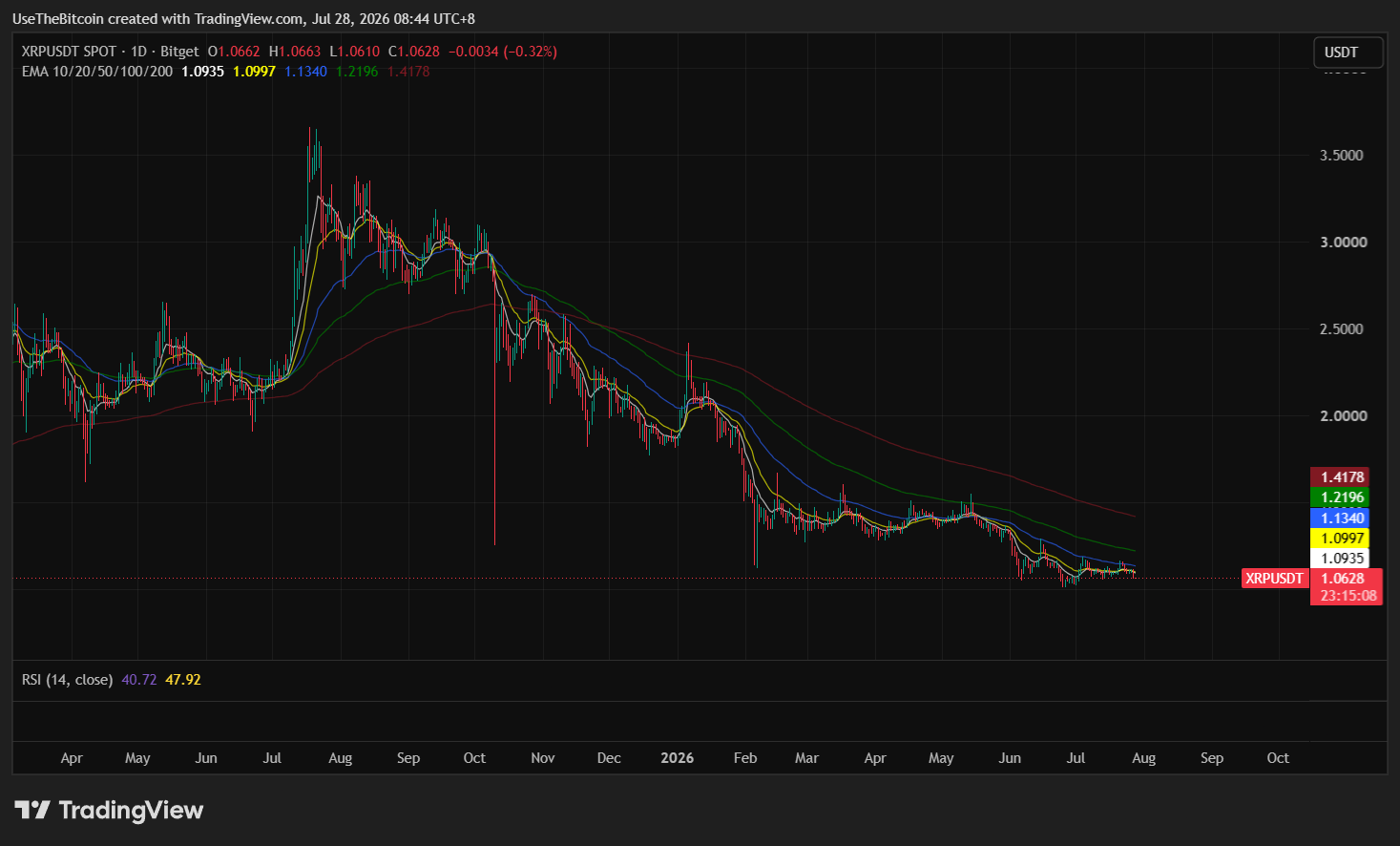Click the purple RSI value 40.72

click(139, 680)
